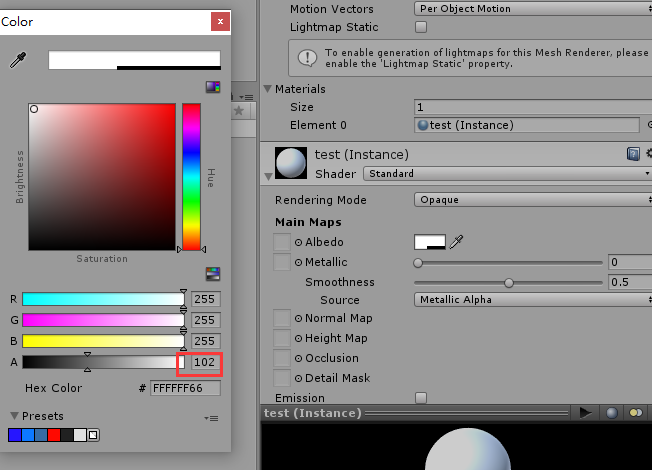Open the test material settings gear
Image resolution: width=652 pixels, height=470 pixels.
click(649, 154)
